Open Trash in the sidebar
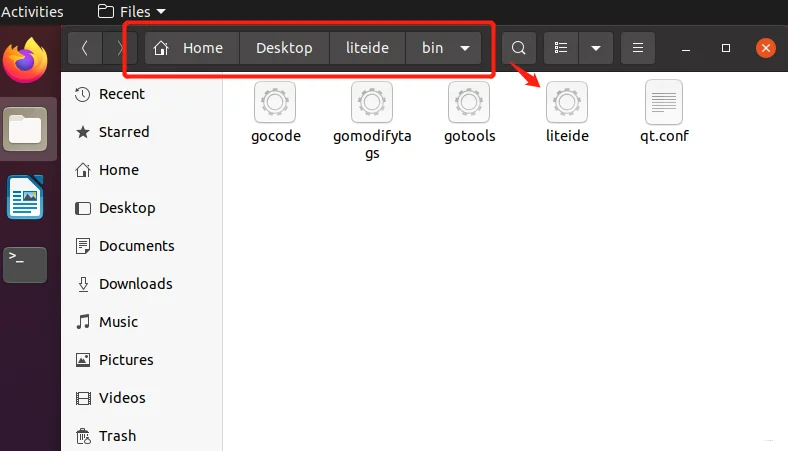This screenshot has height=451, width=788. (x=142, y=435)
